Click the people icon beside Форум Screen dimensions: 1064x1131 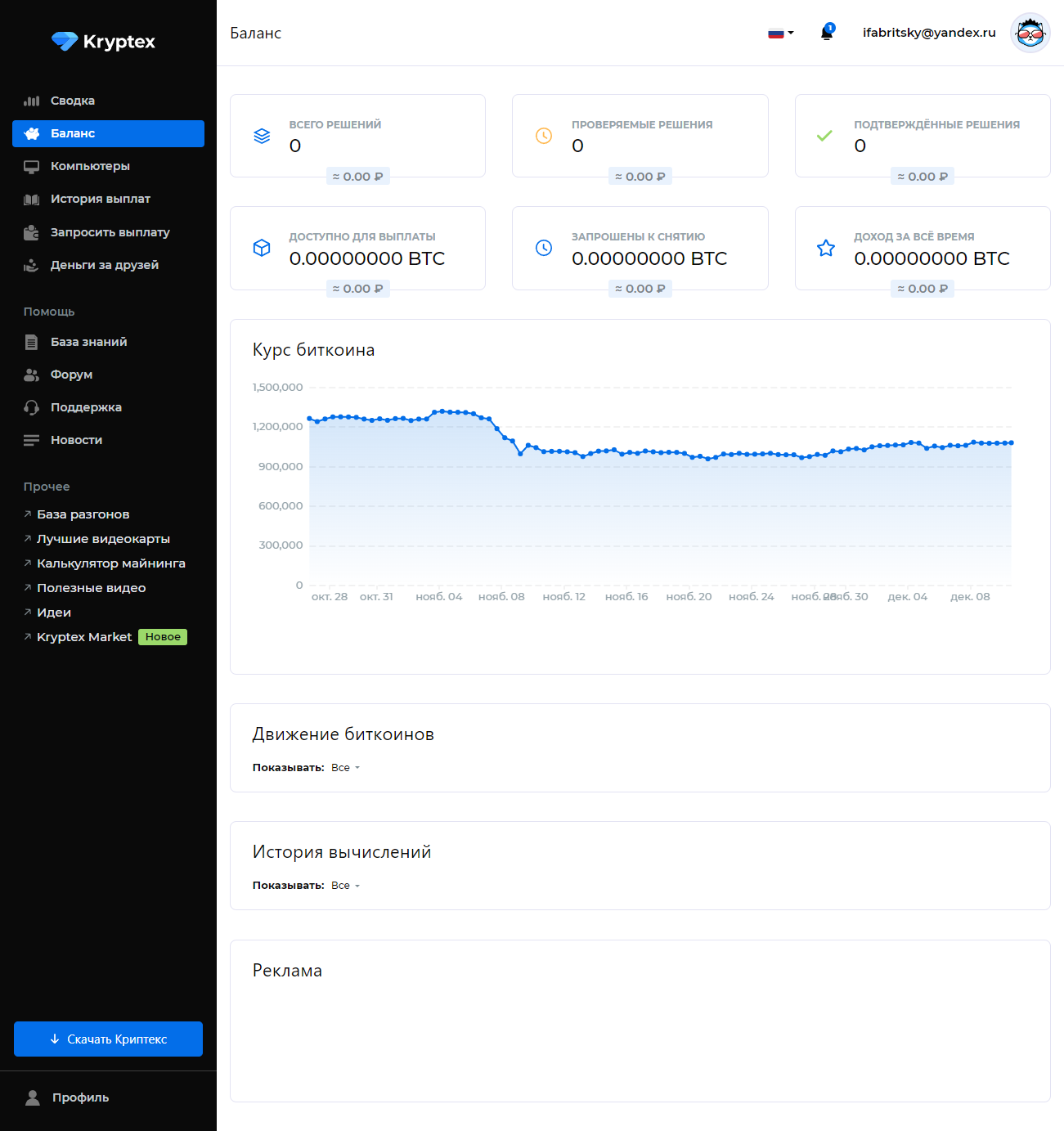pos(32,375)
